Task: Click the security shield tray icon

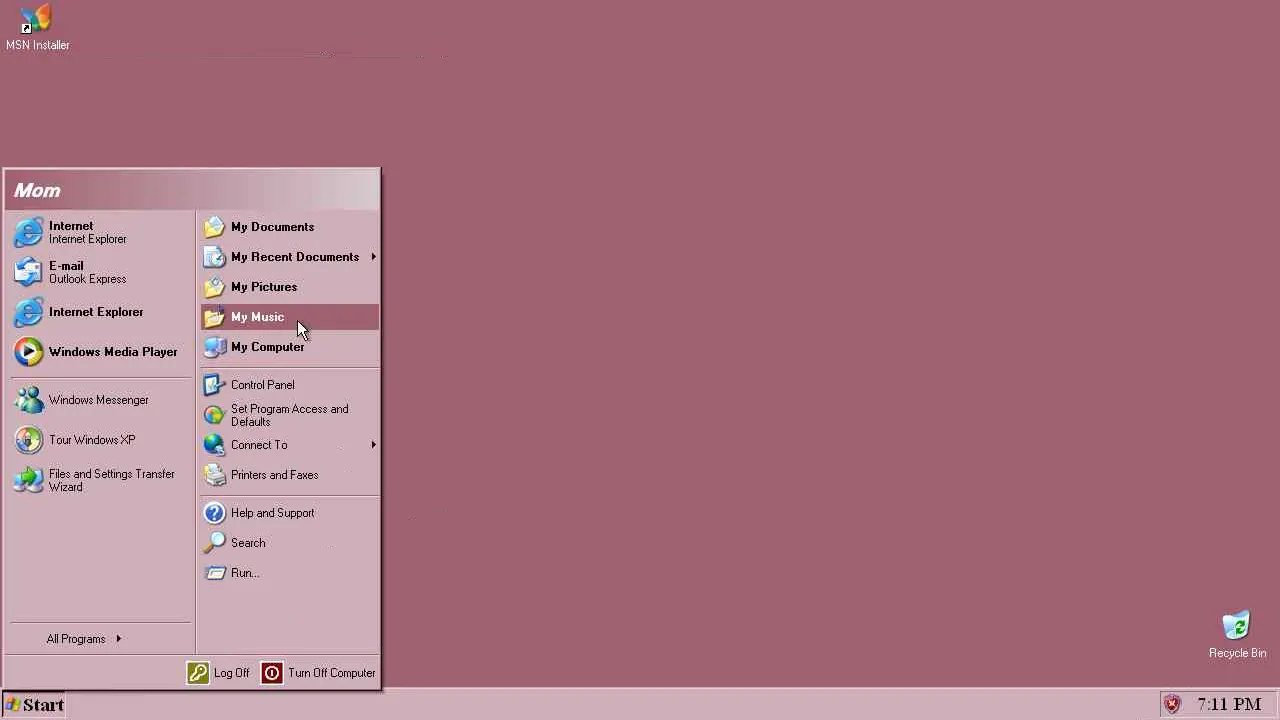Action: (x=1172, y=704)
